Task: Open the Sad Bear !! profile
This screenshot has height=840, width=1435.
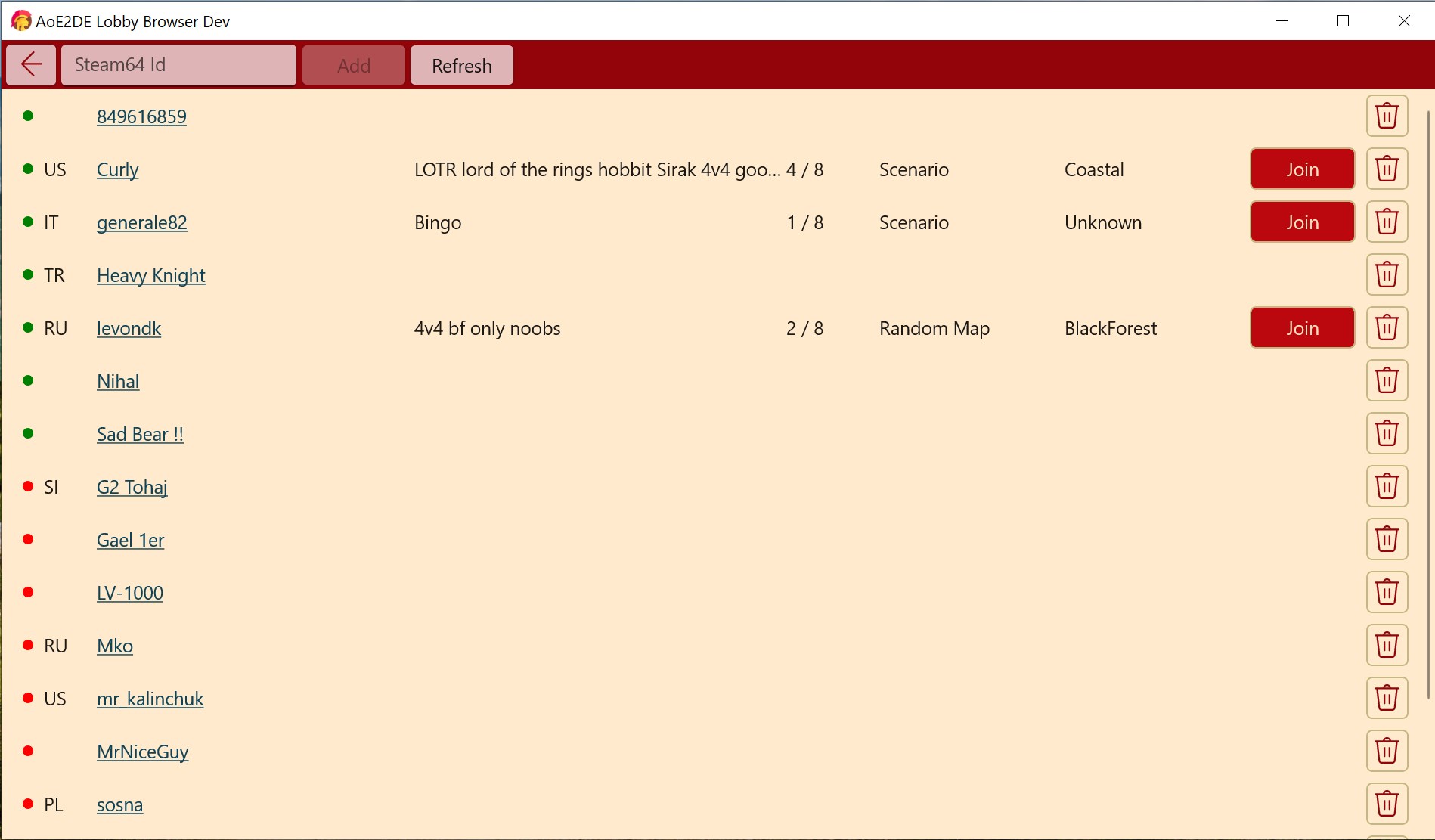Action: point(140,434)
